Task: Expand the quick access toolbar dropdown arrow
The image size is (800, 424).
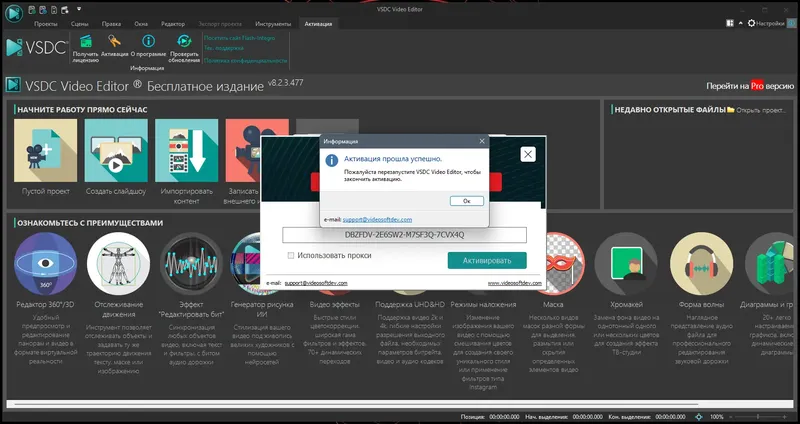Action: coord(79,9)
